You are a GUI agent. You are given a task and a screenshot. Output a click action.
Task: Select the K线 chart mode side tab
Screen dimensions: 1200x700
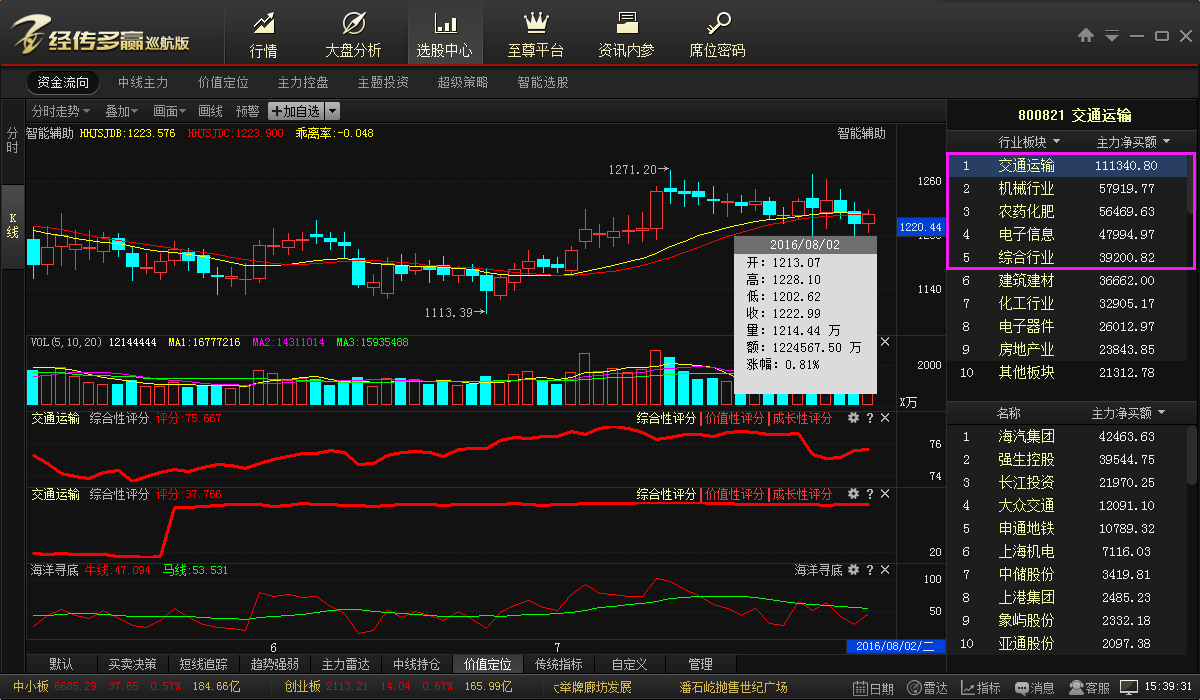point(13,225)
